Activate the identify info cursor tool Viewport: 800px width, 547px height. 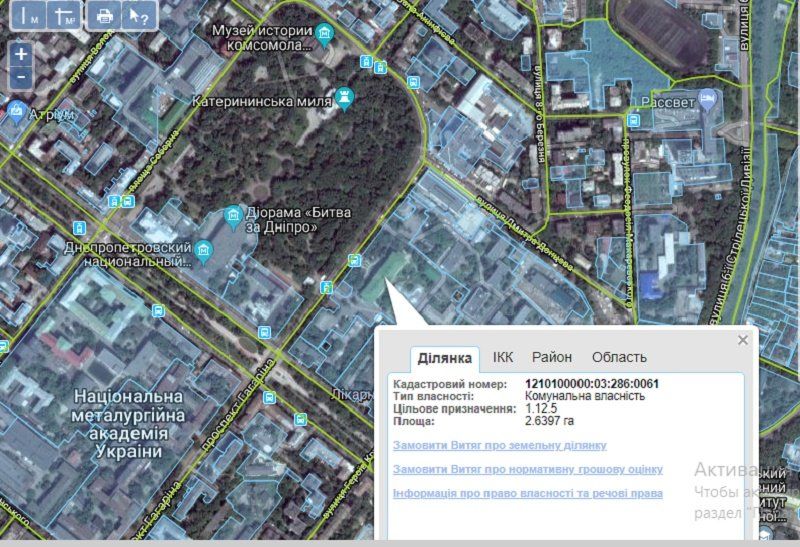pyautogui.click(x=139, y=15)
